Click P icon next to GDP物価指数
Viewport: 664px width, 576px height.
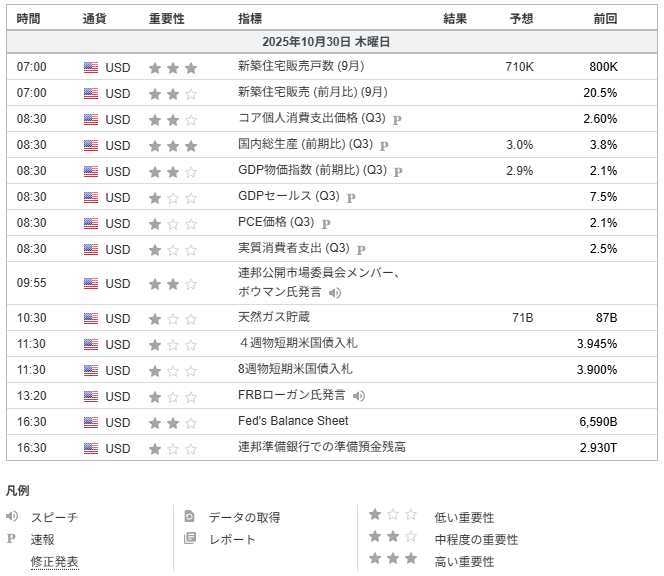click(398, 171)
